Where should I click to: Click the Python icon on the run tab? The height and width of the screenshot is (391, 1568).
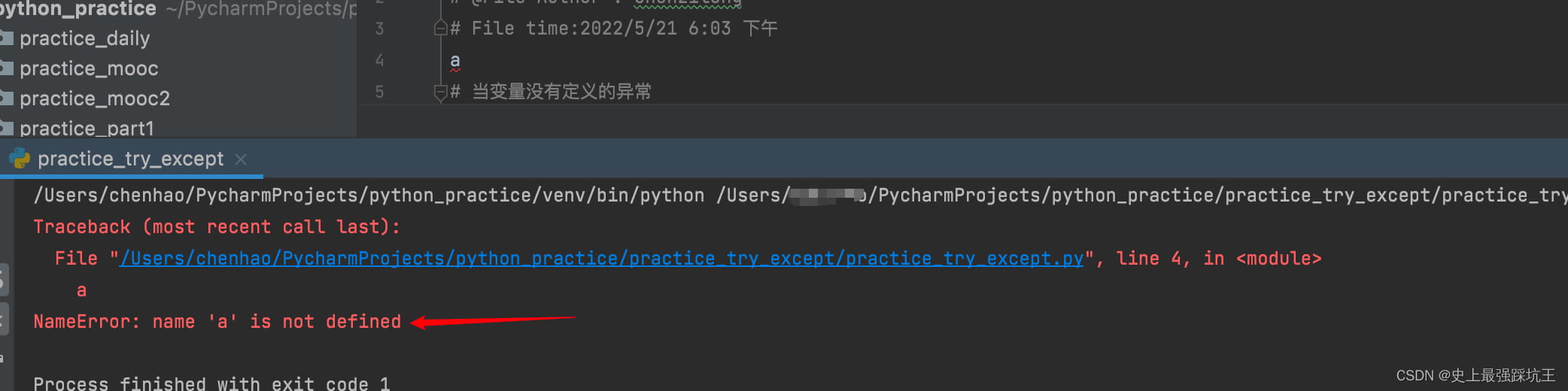click(20, 159)
